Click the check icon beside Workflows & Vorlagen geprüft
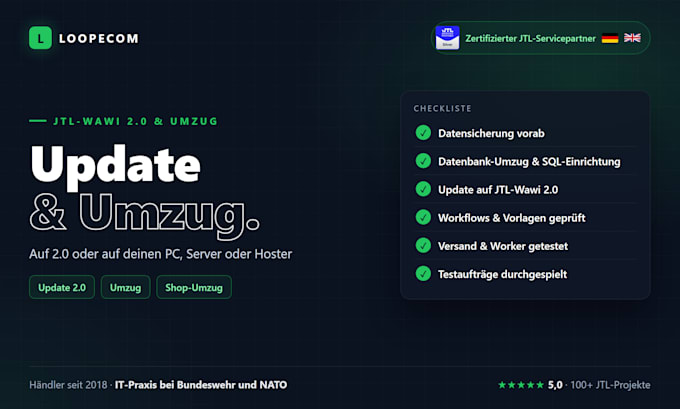This screenshot has width=680, height=409. (x=423, y=217)
